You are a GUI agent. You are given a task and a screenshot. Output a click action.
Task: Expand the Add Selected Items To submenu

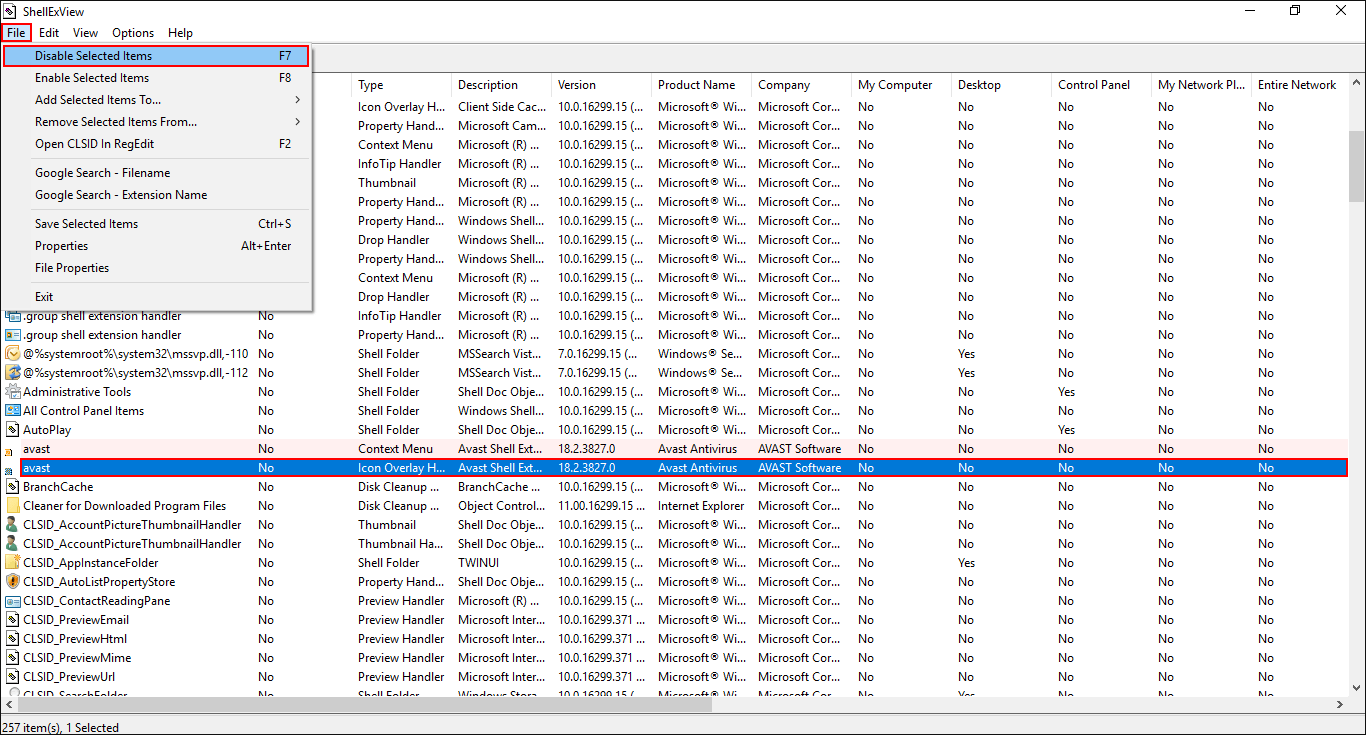tap(156, 100)
